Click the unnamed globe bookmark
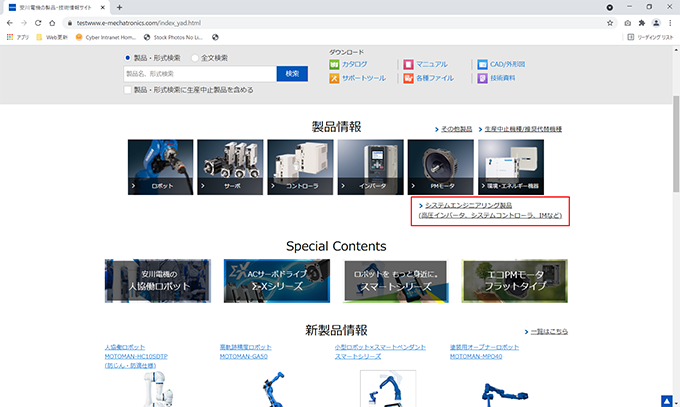Image resolution: width=680 pixels, height=407 pixels. [x=215, y=37]
